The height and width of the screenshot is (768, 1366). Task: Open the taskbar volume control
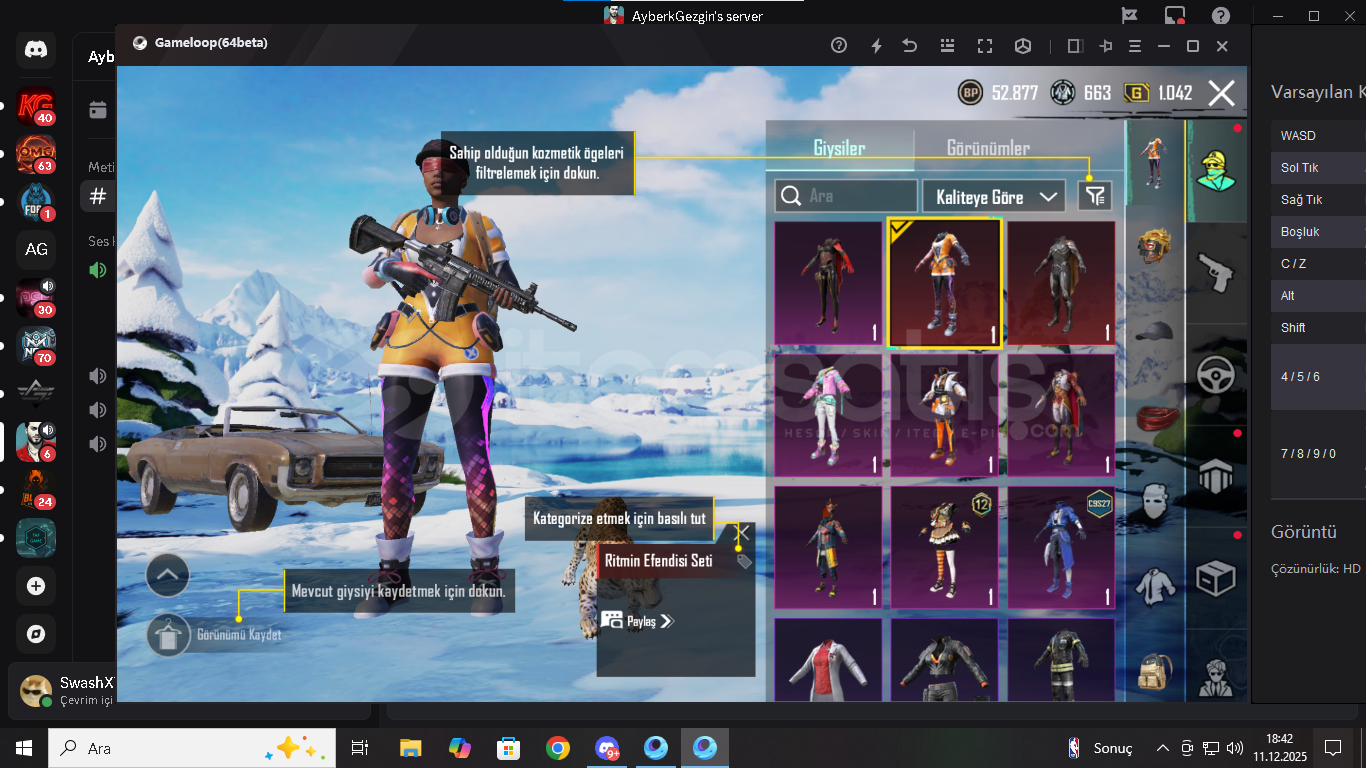pyautogui.click(x=1235, y=748)
